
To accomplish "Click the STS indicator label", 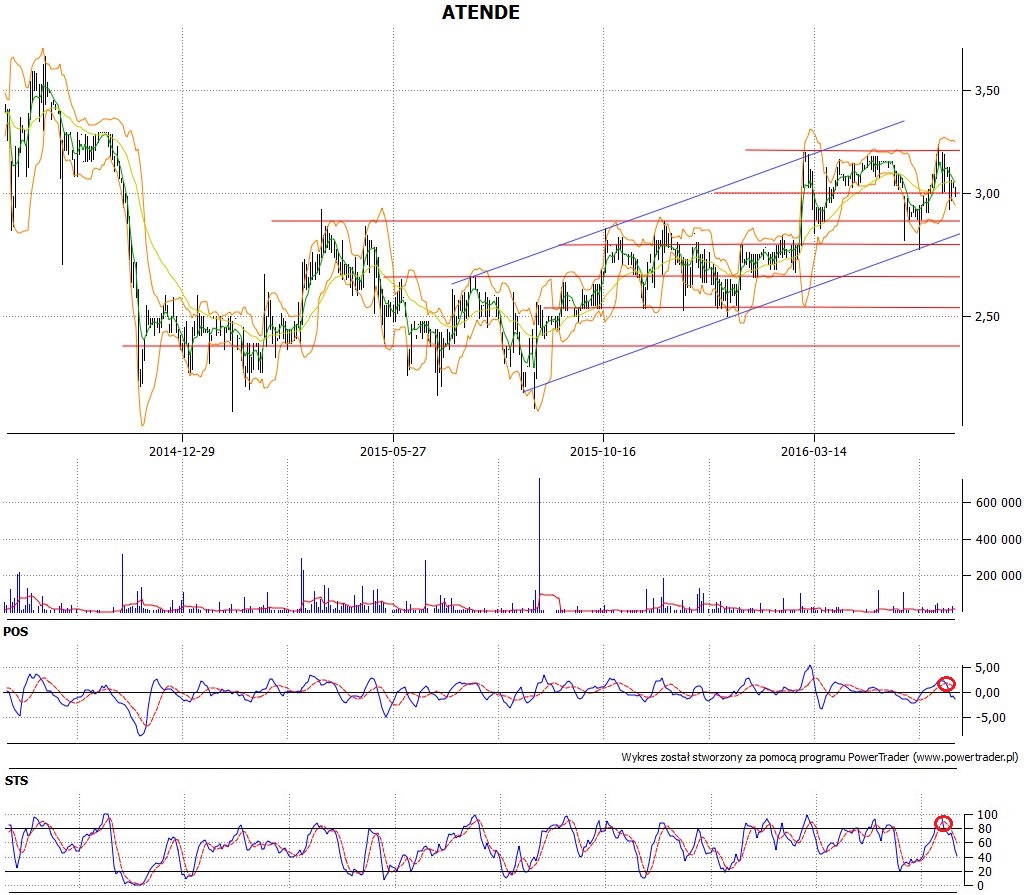I will [16, 781].
